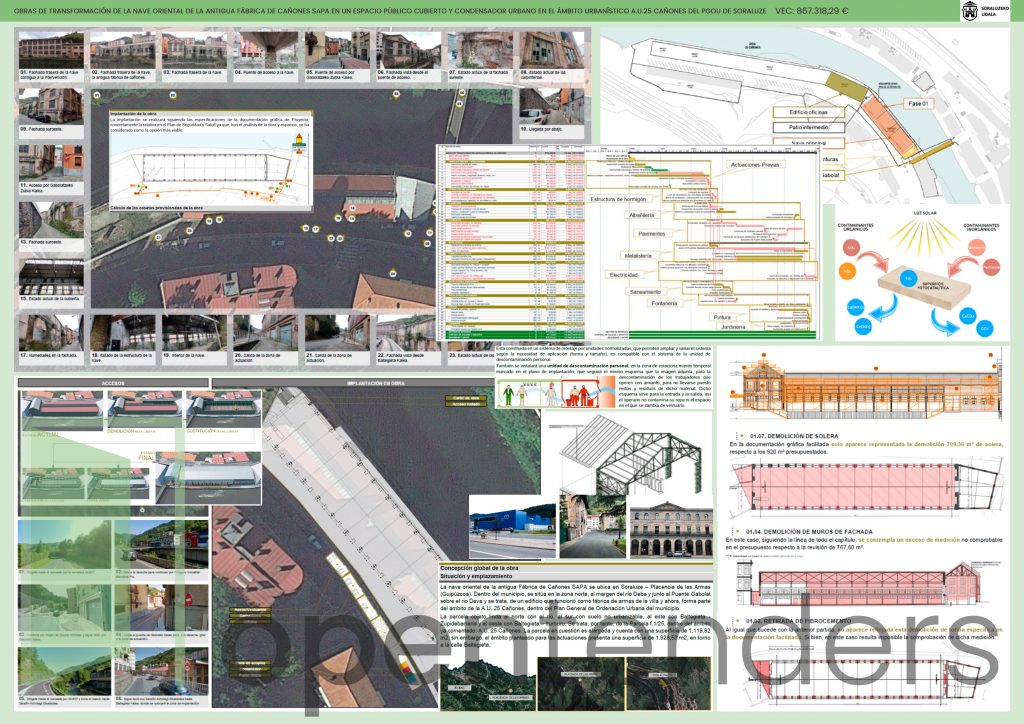1024x724 pixels.
Task: Click the 'Actuaciones Previas' Gantt label
Action: (x=755, y=165)
